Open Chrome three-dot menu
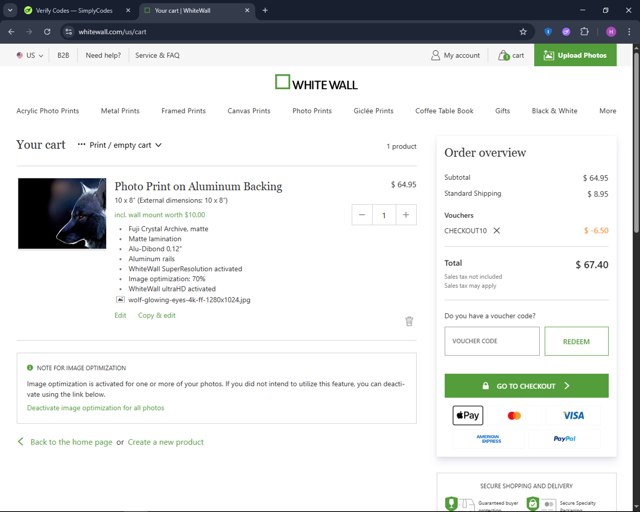Screen dimensions: 640x512 coord(629,32)
